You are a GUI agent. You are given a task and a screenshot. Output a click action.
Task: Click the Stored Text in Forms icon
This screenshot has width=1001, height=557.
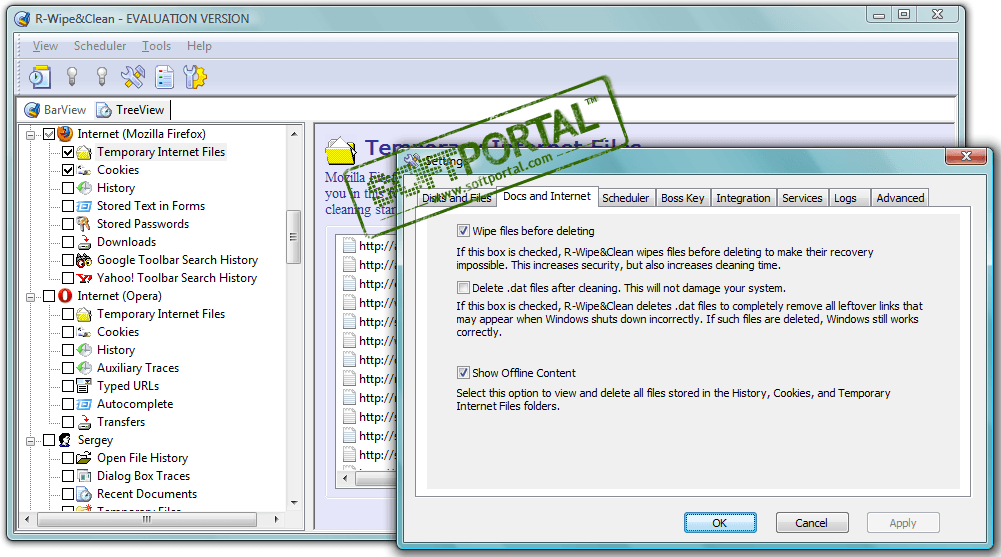(x=84, y=206)
